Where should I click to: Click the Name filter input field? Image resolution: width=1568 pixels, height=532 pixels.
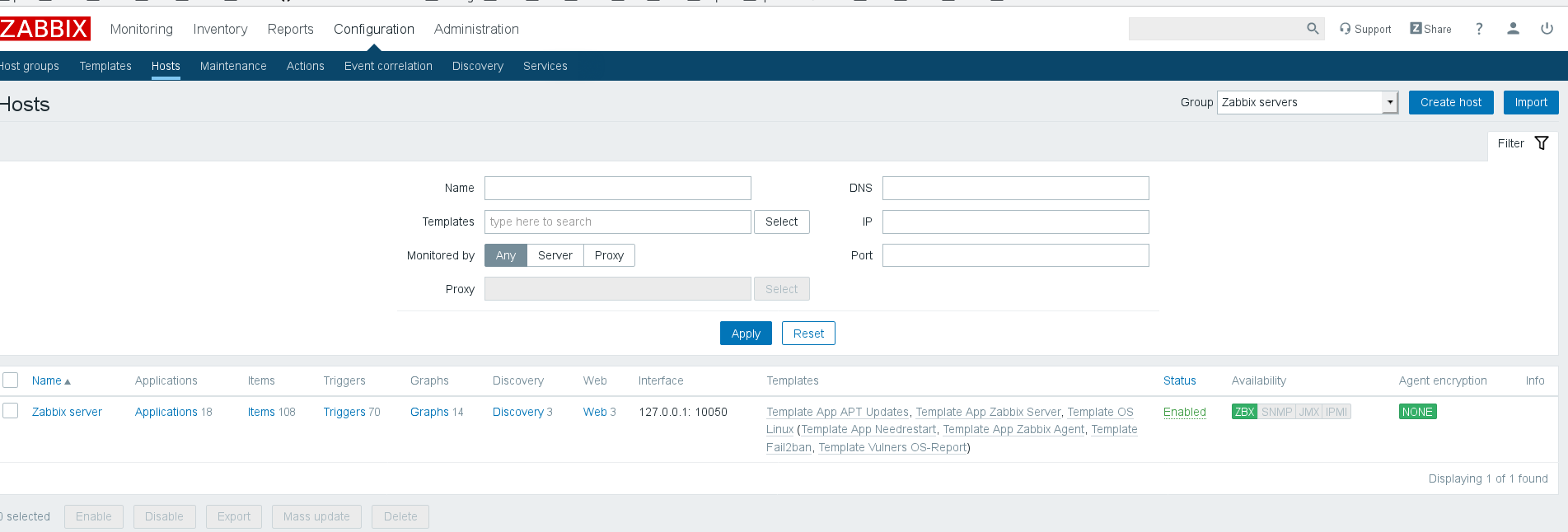617,188
